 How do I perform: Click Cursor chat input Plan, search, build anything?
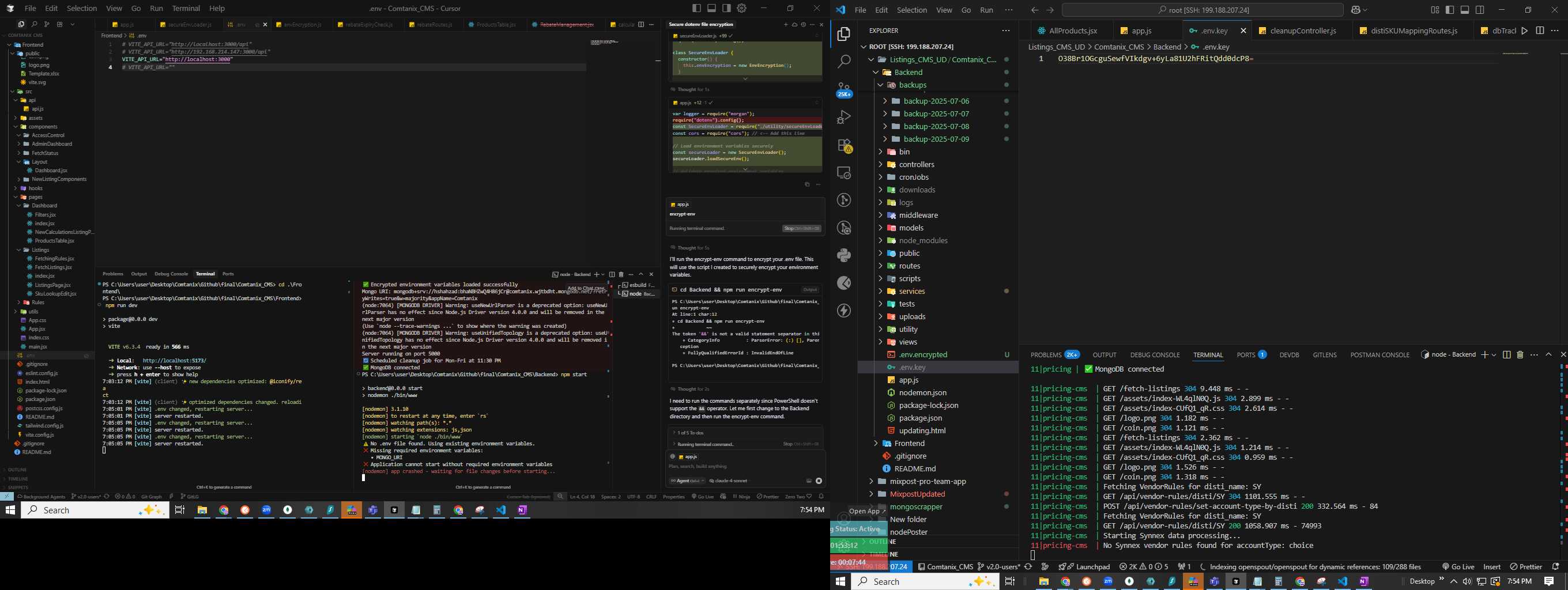(697, 467)
